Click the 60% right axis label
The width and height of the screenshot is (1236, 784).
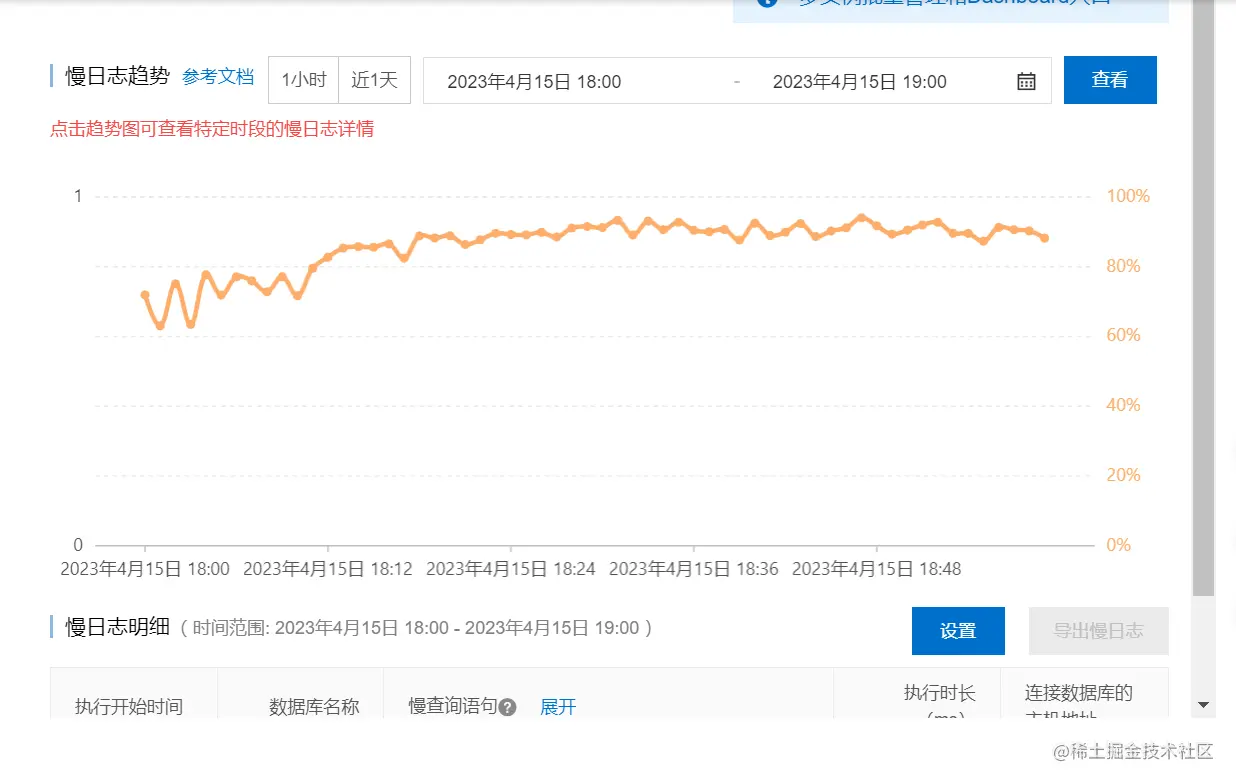[x=1124, y=335]
